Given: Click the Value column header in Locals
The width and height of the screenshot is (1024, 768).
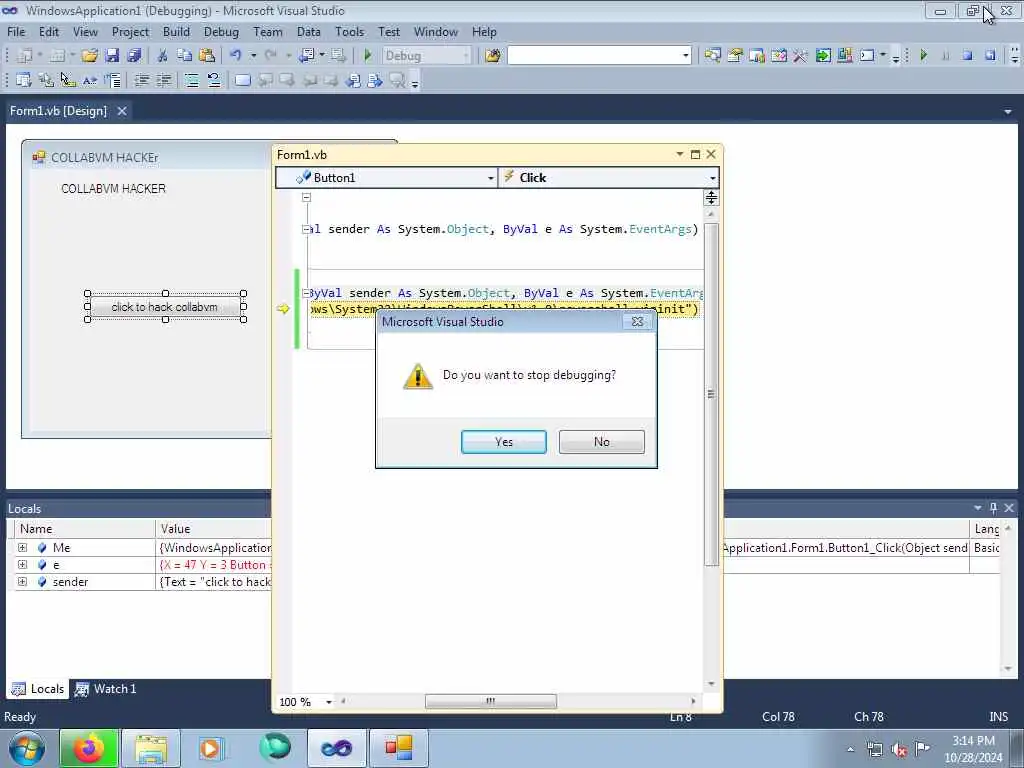Looking at the screenshot, I should pos(214,528).
